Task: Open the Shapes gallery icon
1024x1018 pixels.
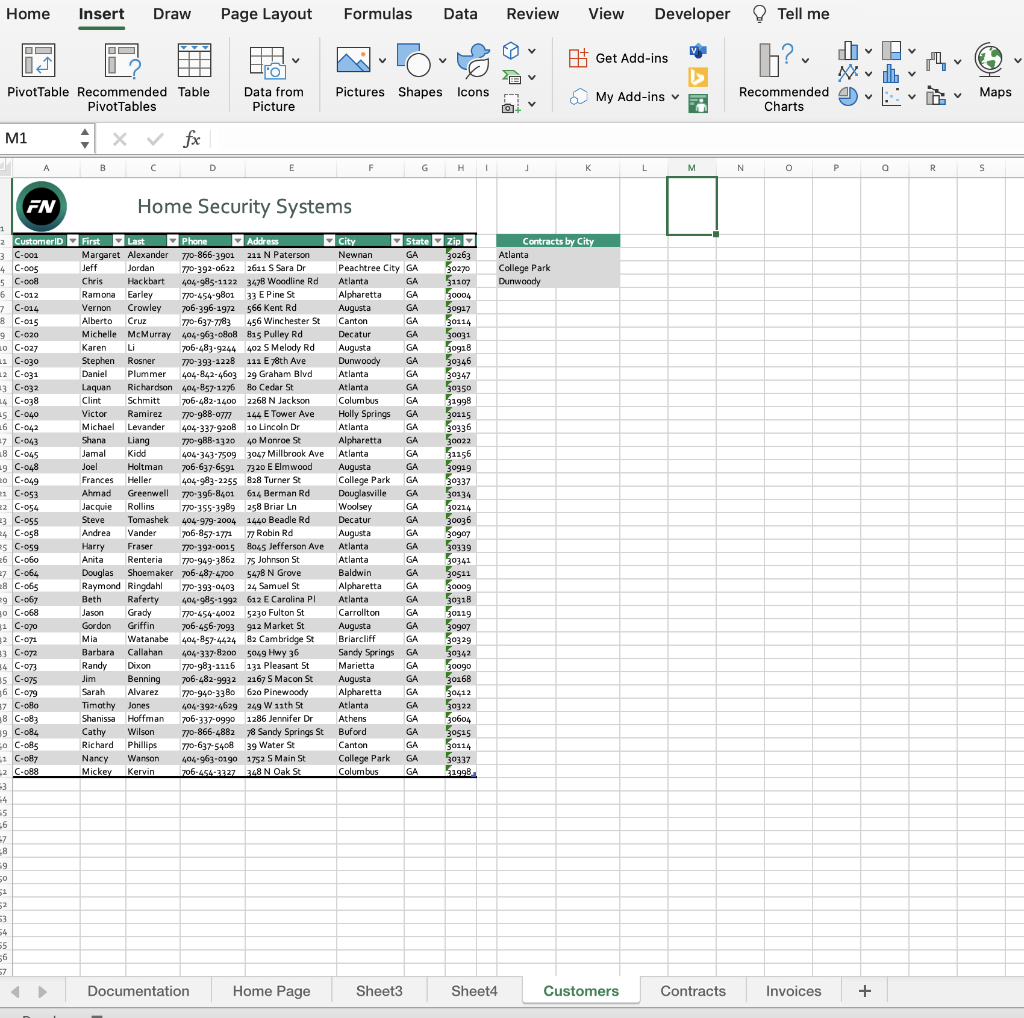Action: point(414,61)
